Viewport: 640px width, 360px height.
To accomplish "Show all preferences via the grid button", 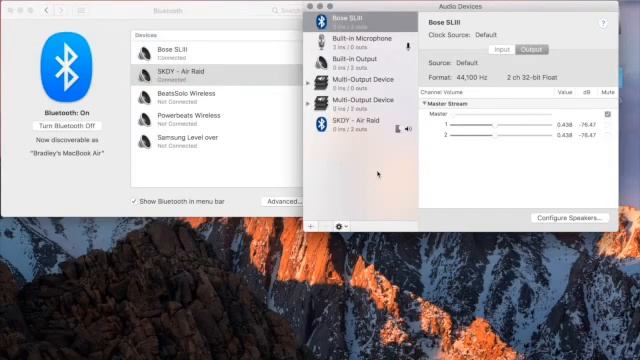I will [81, 11].
